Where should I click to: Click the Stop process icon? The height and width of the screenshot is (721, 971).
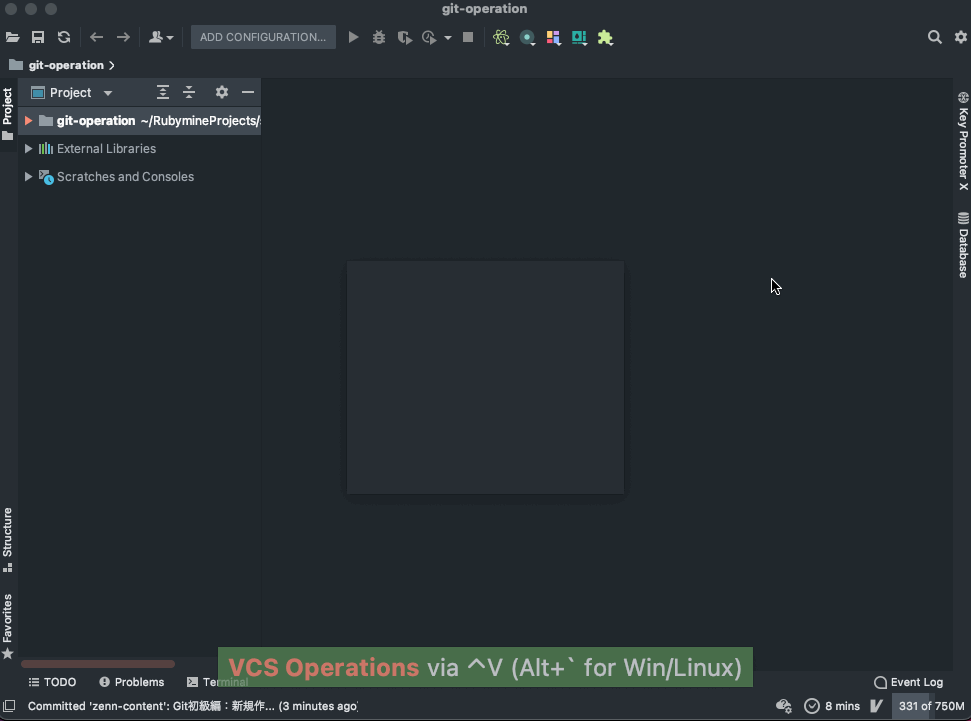point(466,37)
